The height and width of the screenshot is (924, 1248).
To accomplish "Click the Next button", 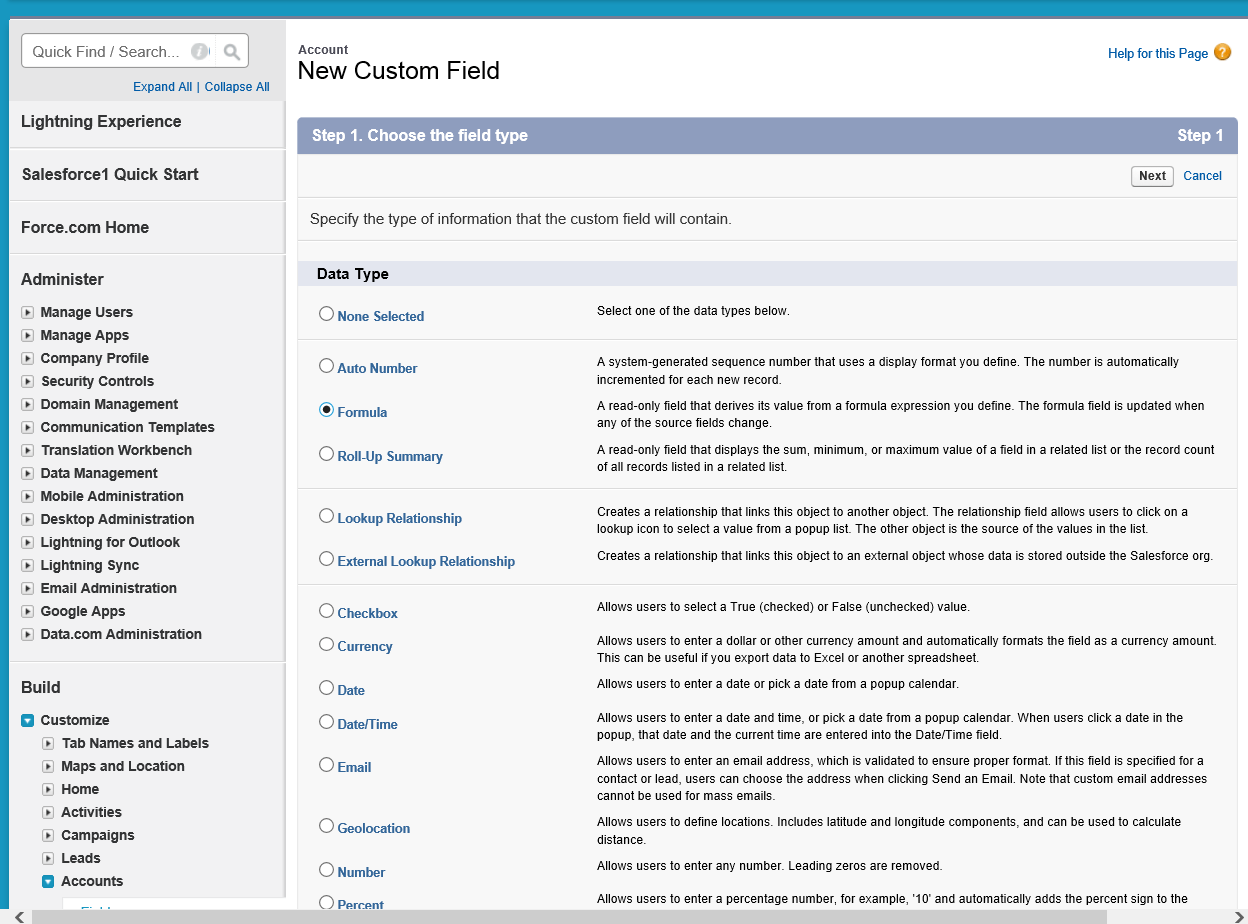I will click(x=1152, y=176).
